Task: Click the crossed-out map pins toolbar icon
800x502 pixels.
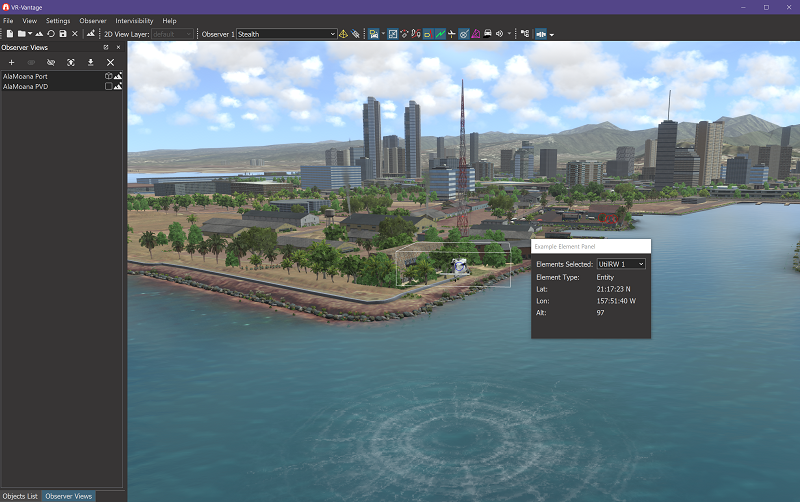Action: pos(416,34)
